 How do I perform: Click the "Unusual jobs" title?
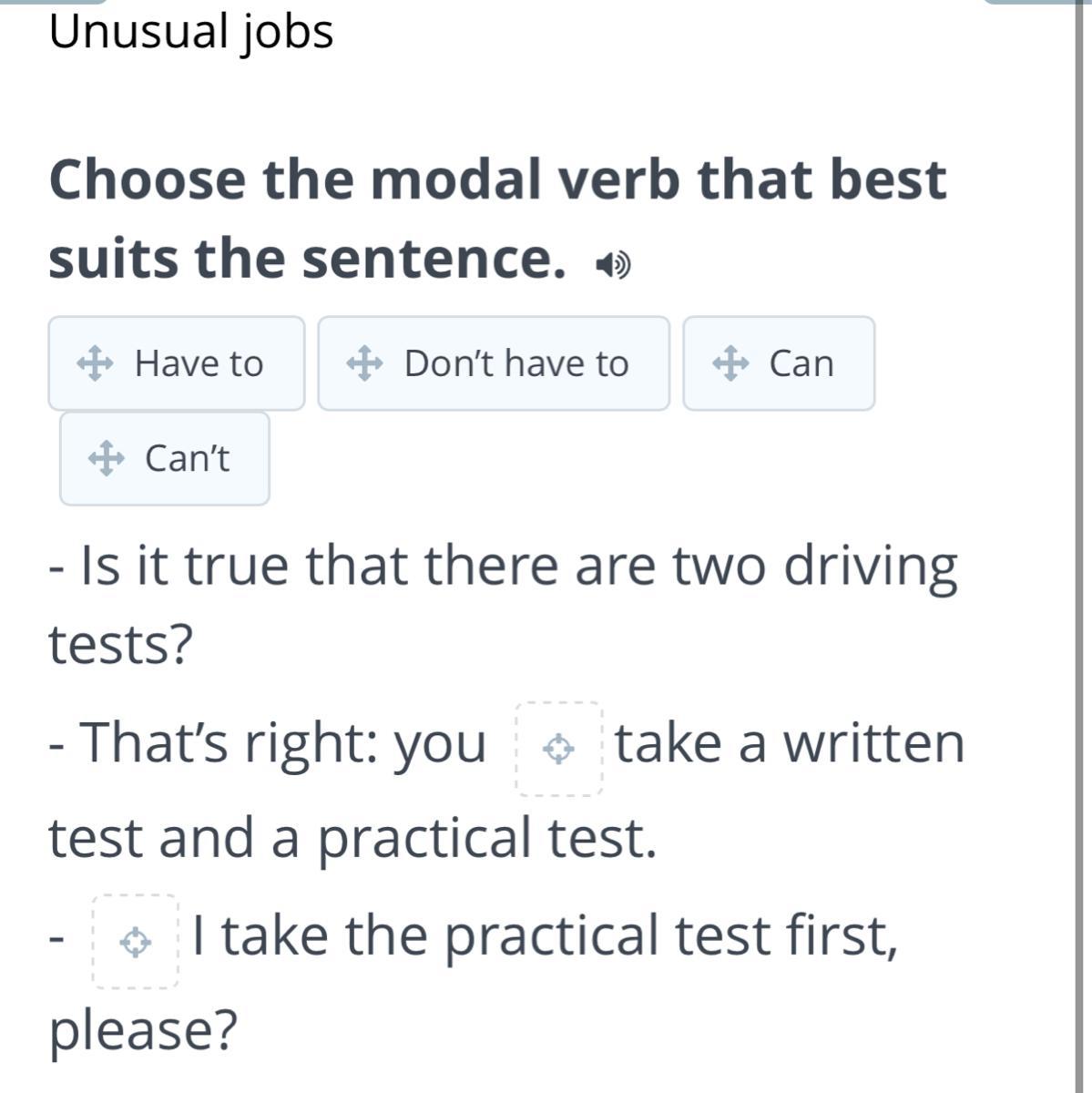click(191, 32)
